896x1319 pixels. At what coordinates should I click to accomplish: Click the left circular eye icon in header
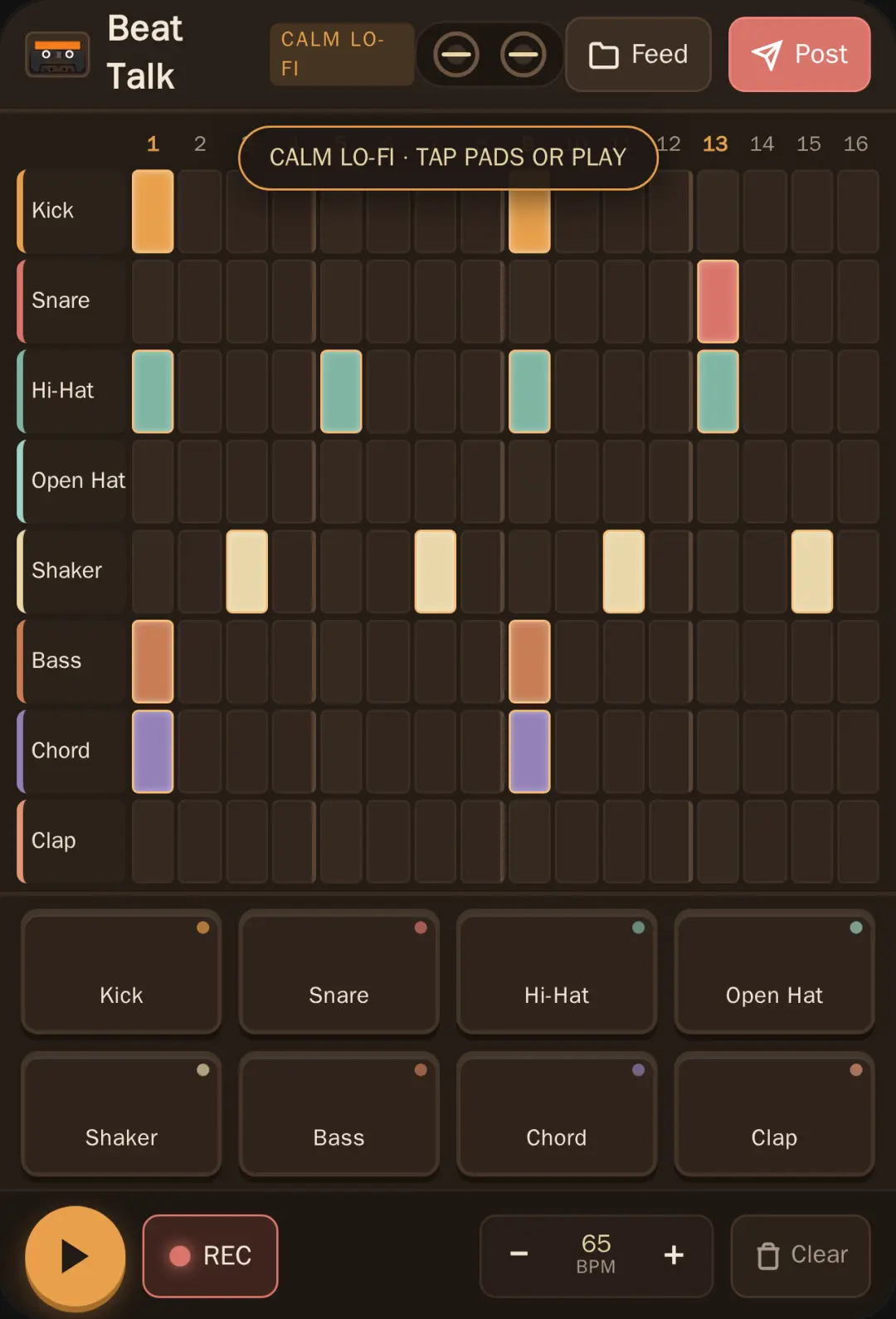click(x=456, y=55)
